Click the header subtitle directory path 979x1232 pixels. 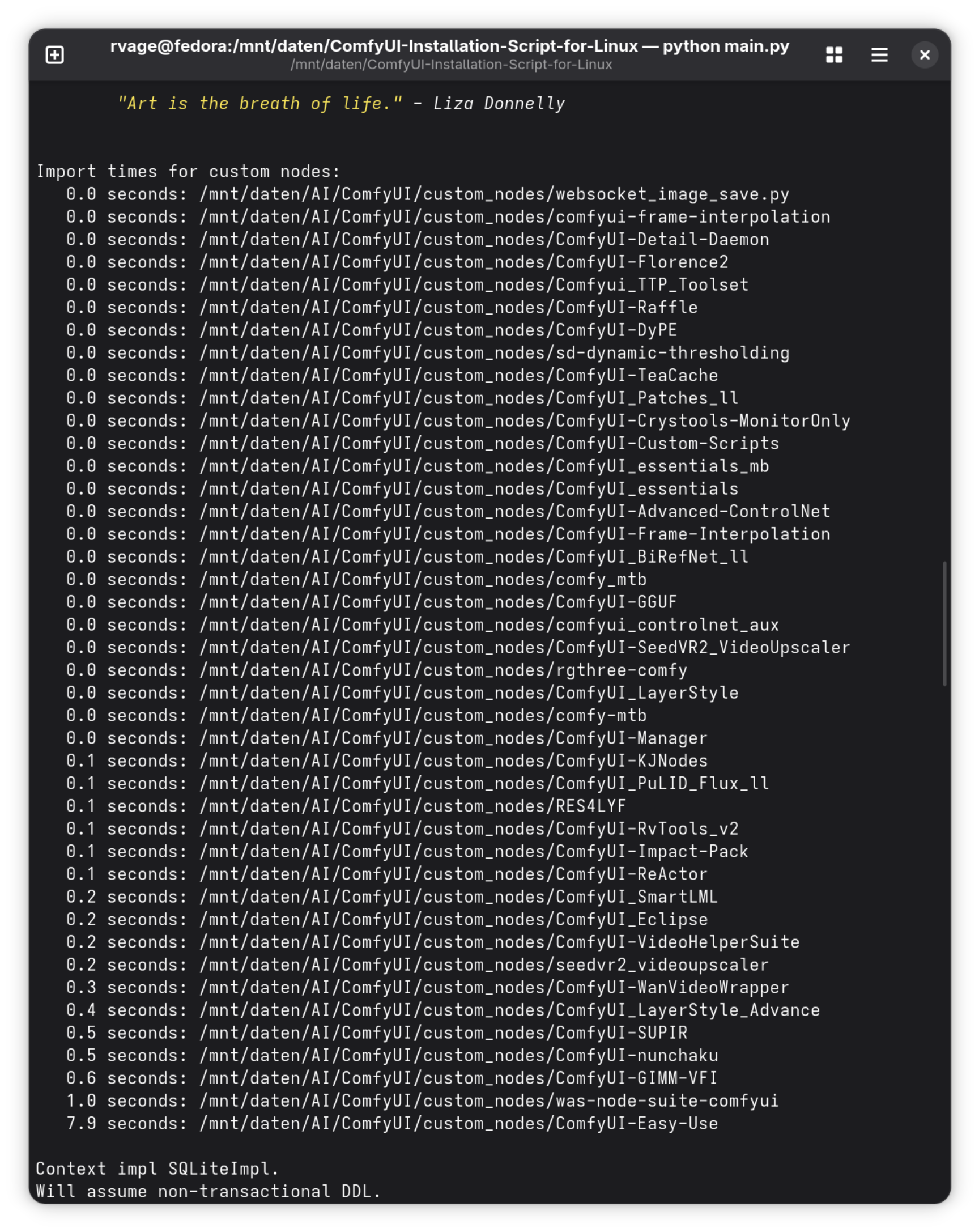coord(451,65)
